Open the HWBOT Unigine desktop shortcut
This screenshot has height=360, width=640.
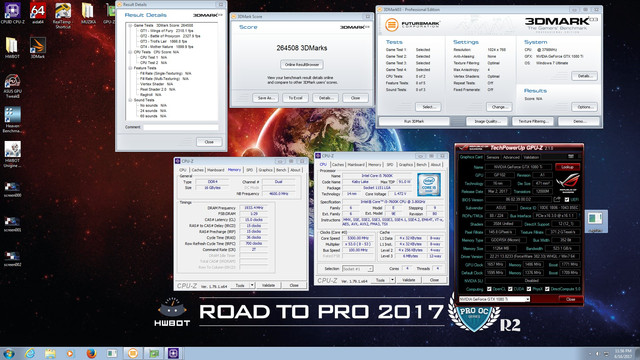(12, 154)
